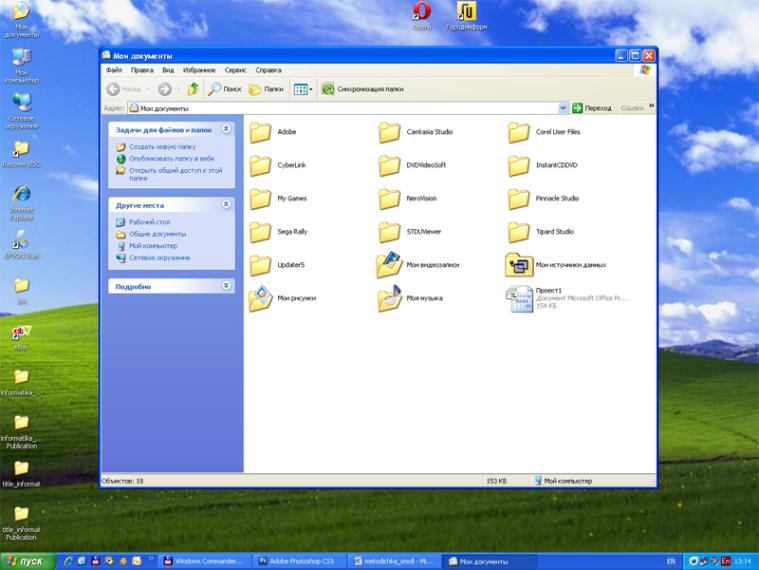
Task: Open the Избранное menu
Action: 199,70
